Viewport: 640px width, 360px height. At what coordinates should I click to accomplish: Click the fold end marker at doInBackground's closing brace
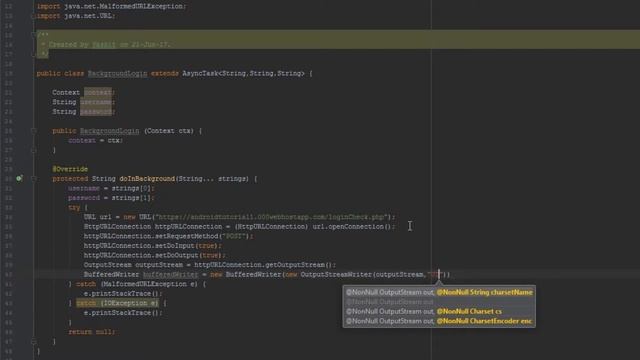coord(34,341)
